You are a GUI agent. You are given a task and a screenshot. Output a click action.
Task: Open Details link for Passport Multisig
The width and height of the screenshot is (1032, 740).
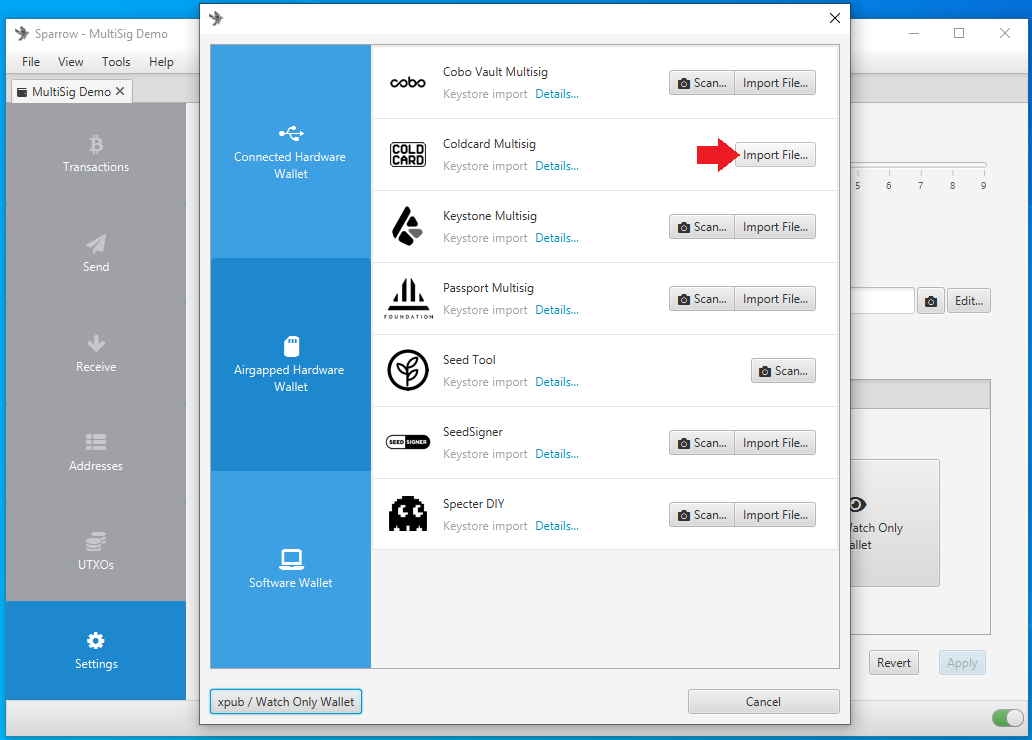(x=557, y=310)
